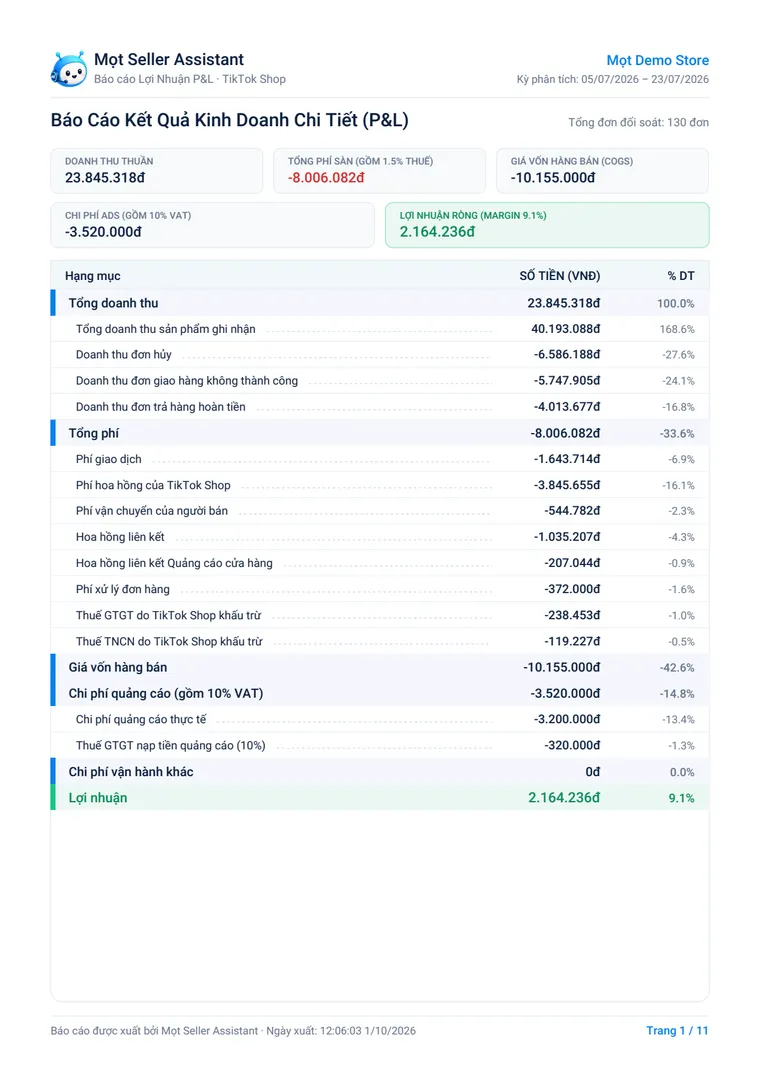Select Chi phí quảng cáo (gồm 10% VAT) row
This screenshot has height=1074, width=760.
coord(380,693)
